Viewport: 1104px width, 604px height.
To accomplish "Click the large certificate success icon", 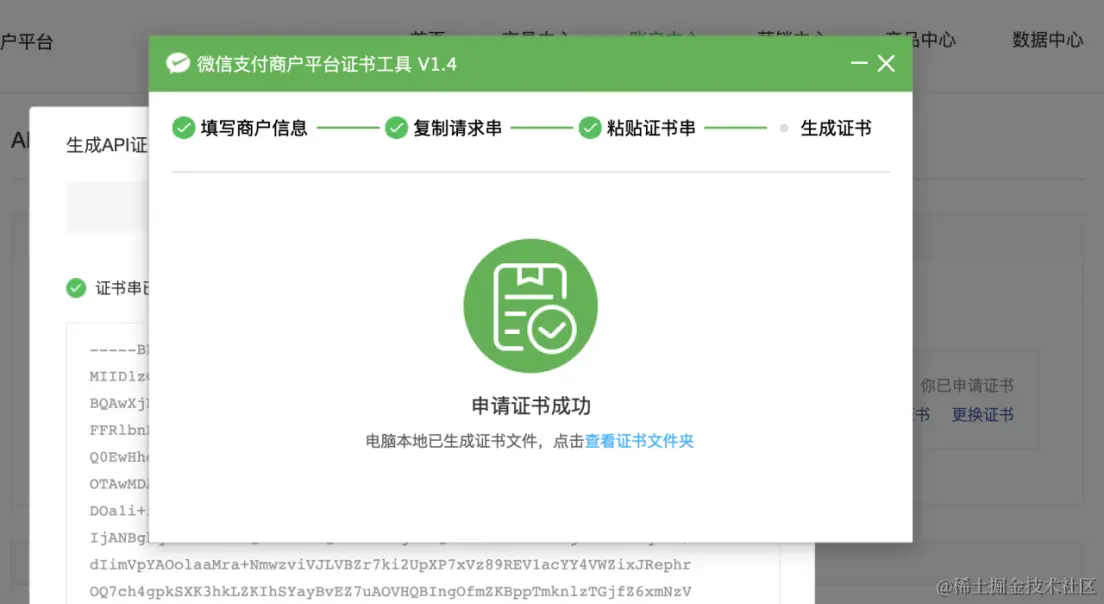I will (x=530, y=306).
